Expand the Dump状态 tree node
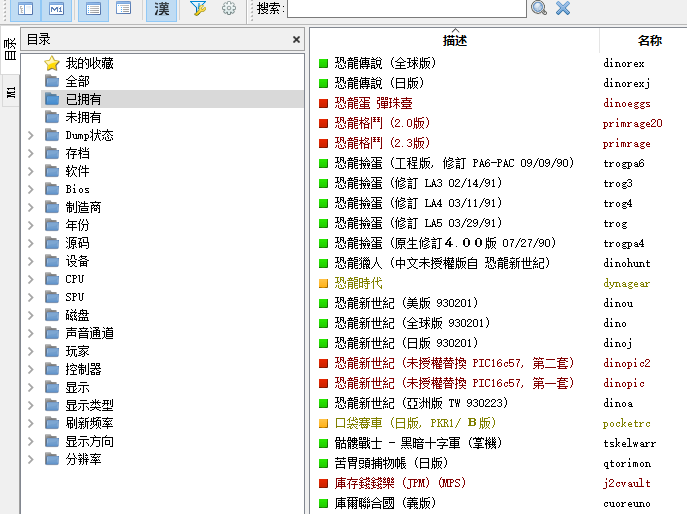699x519 pixels. coord(31,135)
